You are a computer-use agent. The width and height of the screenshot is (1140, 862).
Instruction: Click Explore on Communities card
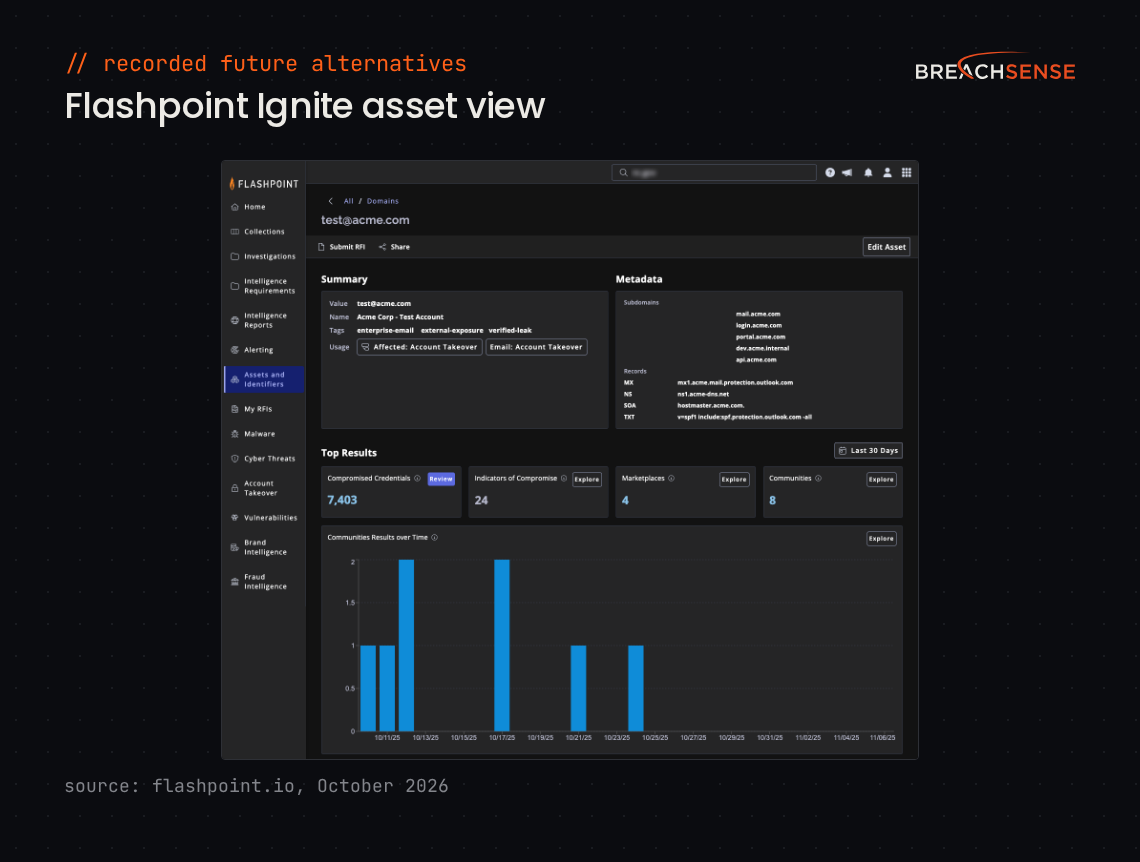(x=881, y=480)
